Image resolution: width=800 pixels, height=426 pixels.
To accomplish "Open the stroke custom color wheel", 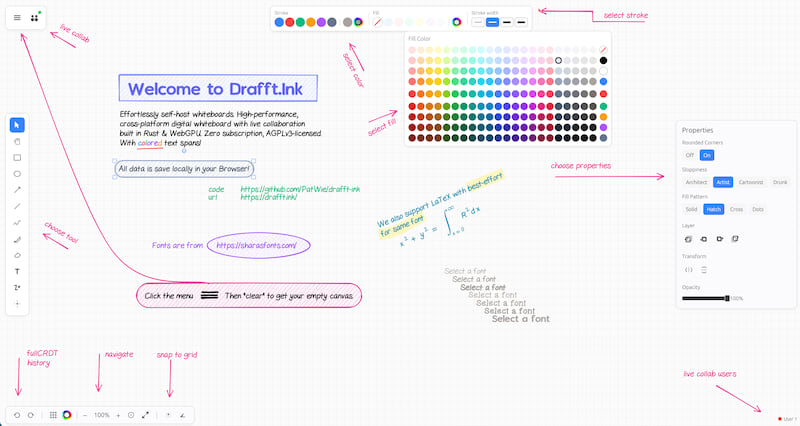I will point(359,22).
